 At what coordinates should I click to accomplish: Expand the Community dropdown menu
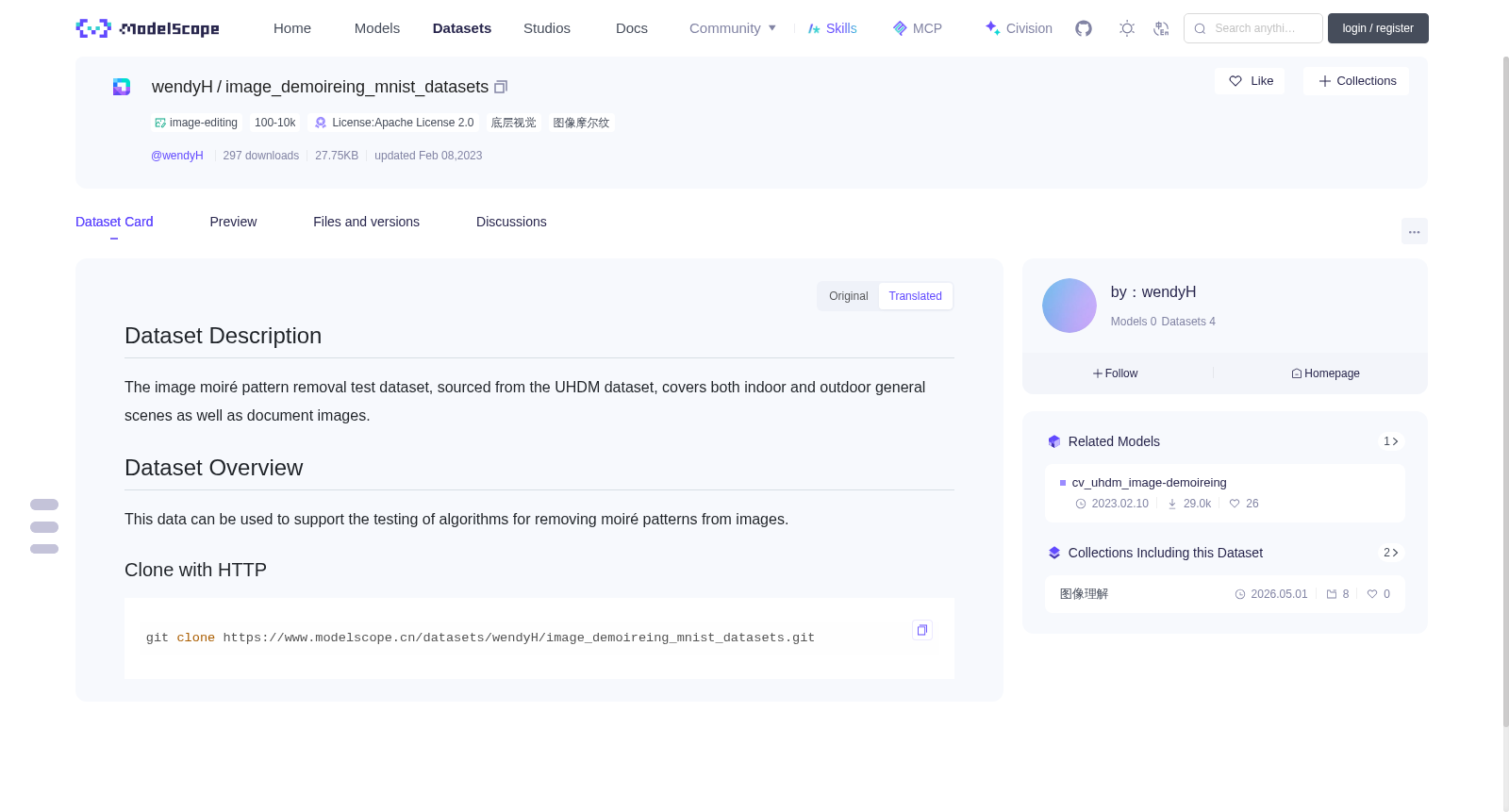(733, 28)
